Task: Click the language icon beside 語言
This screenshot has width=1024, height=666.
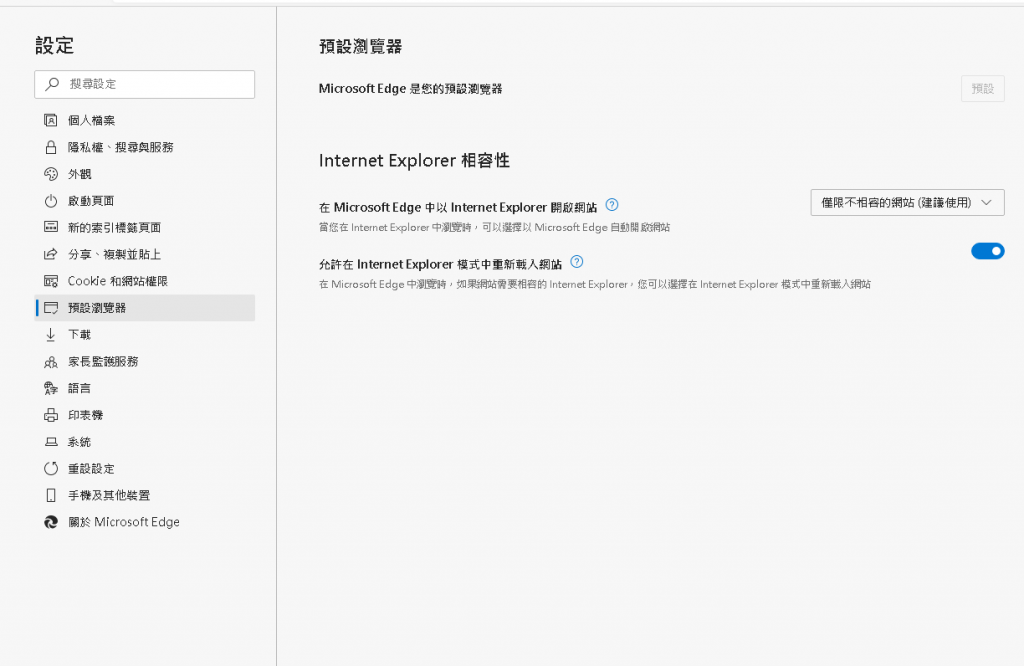Action: click(x=50, y=388)
